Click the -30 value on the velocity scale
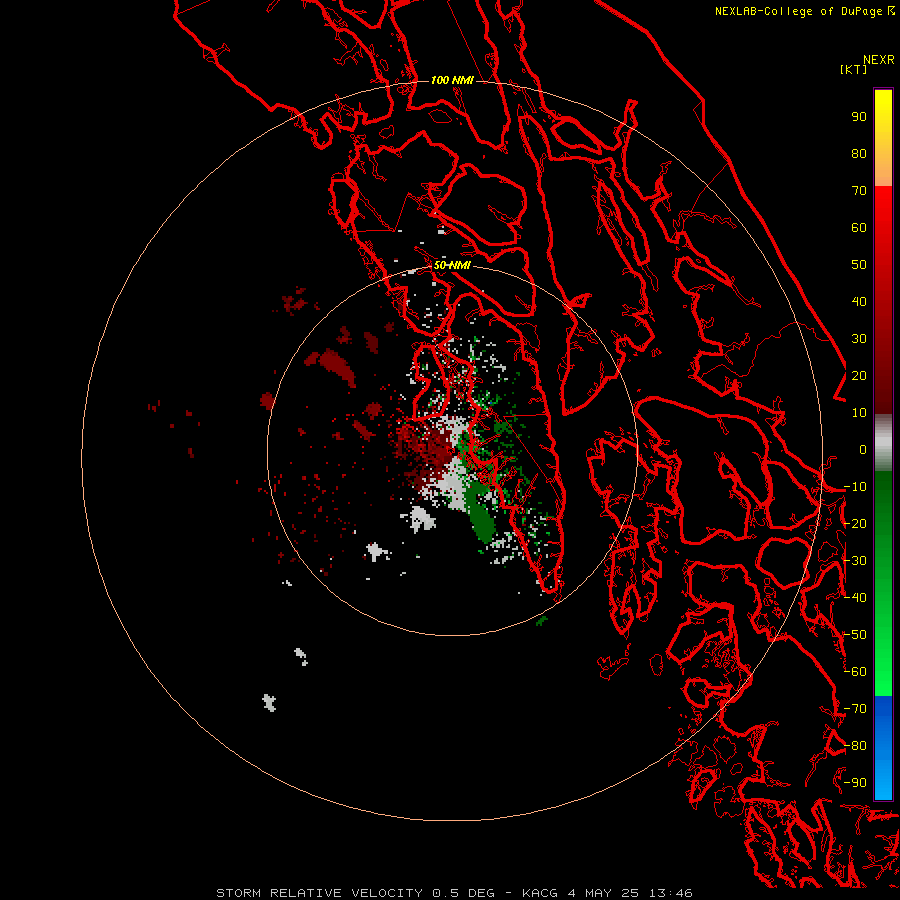900x900 pixels. pos(855,561)
